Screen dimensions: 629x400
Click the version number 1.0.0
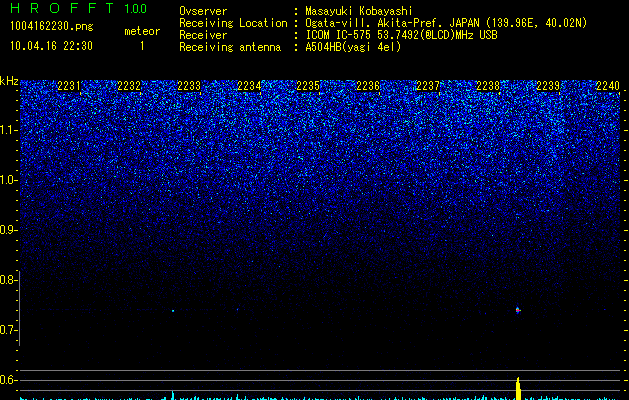pyautogui.click(x=135, y=9)
